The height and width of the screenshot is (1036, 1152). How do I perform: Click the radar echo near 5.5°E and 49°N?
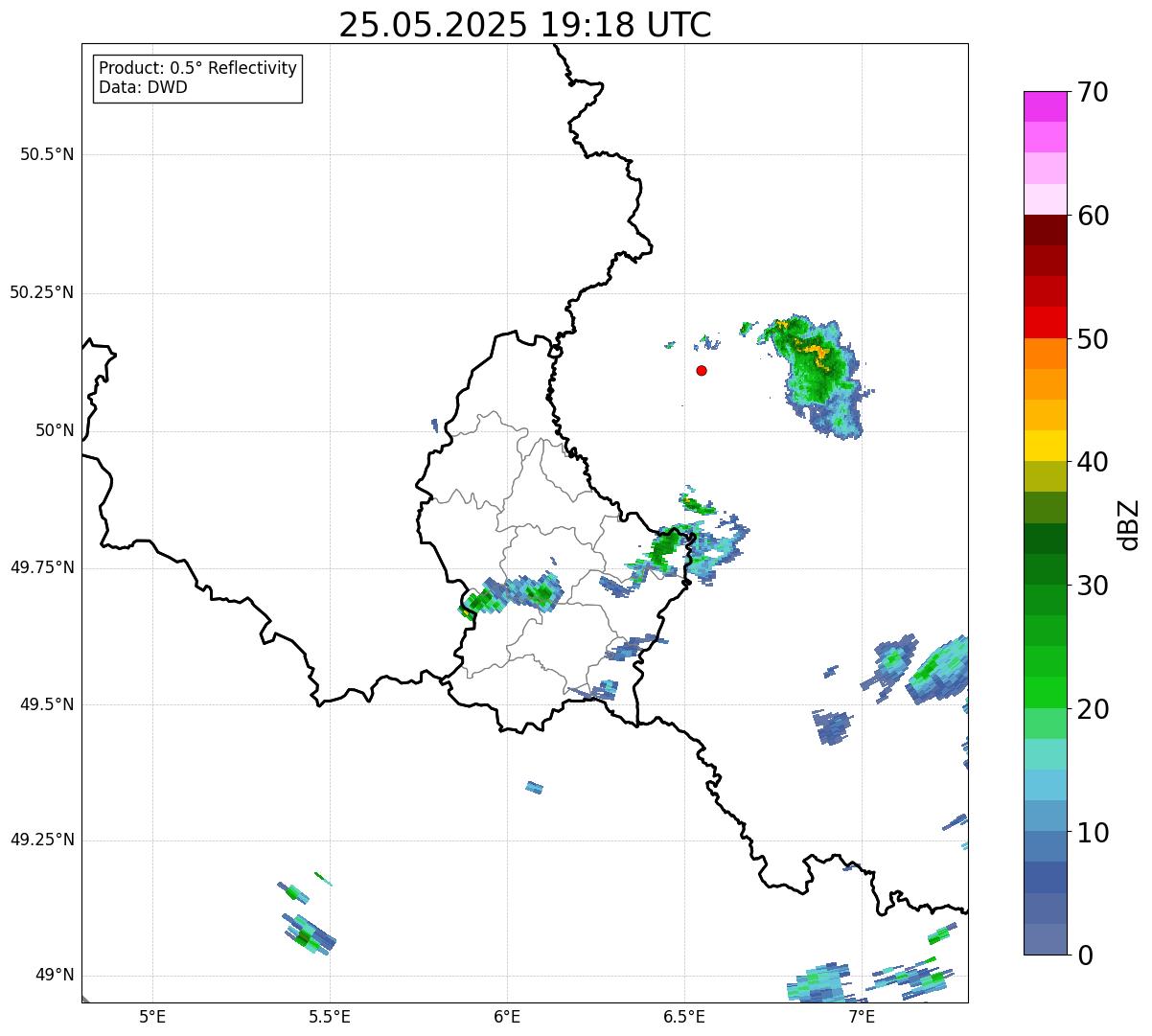tap(310, 933)
